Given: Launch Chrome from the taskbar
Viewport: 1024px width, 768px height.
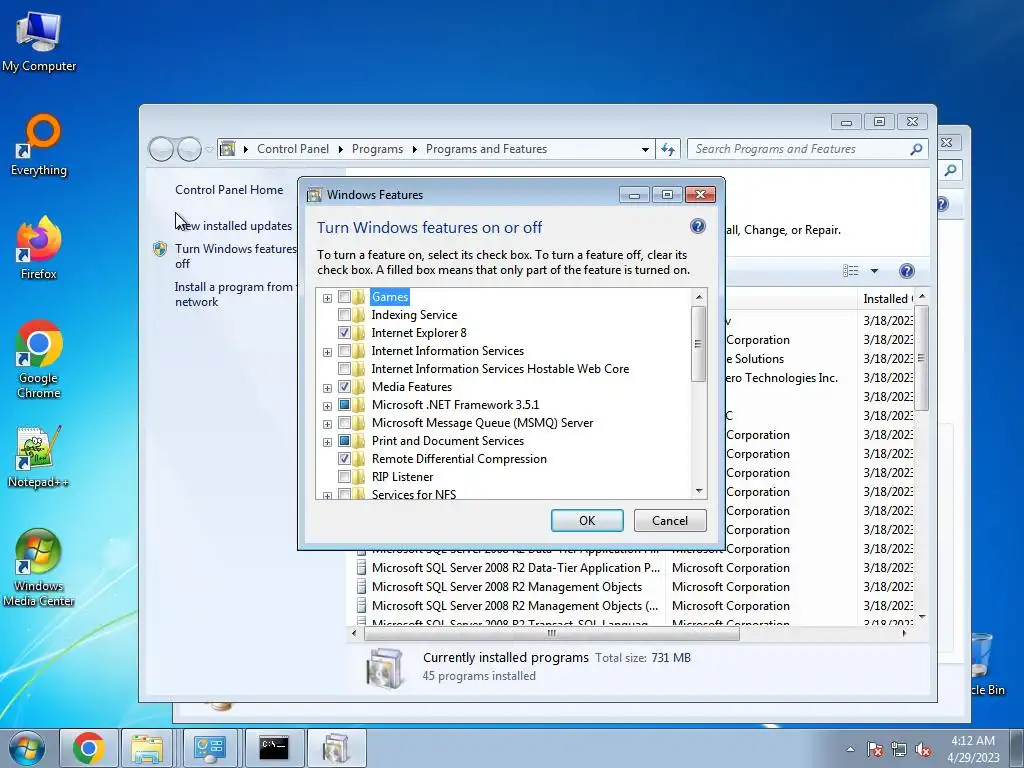Looking at the screenshot, I should coord(89,748).
